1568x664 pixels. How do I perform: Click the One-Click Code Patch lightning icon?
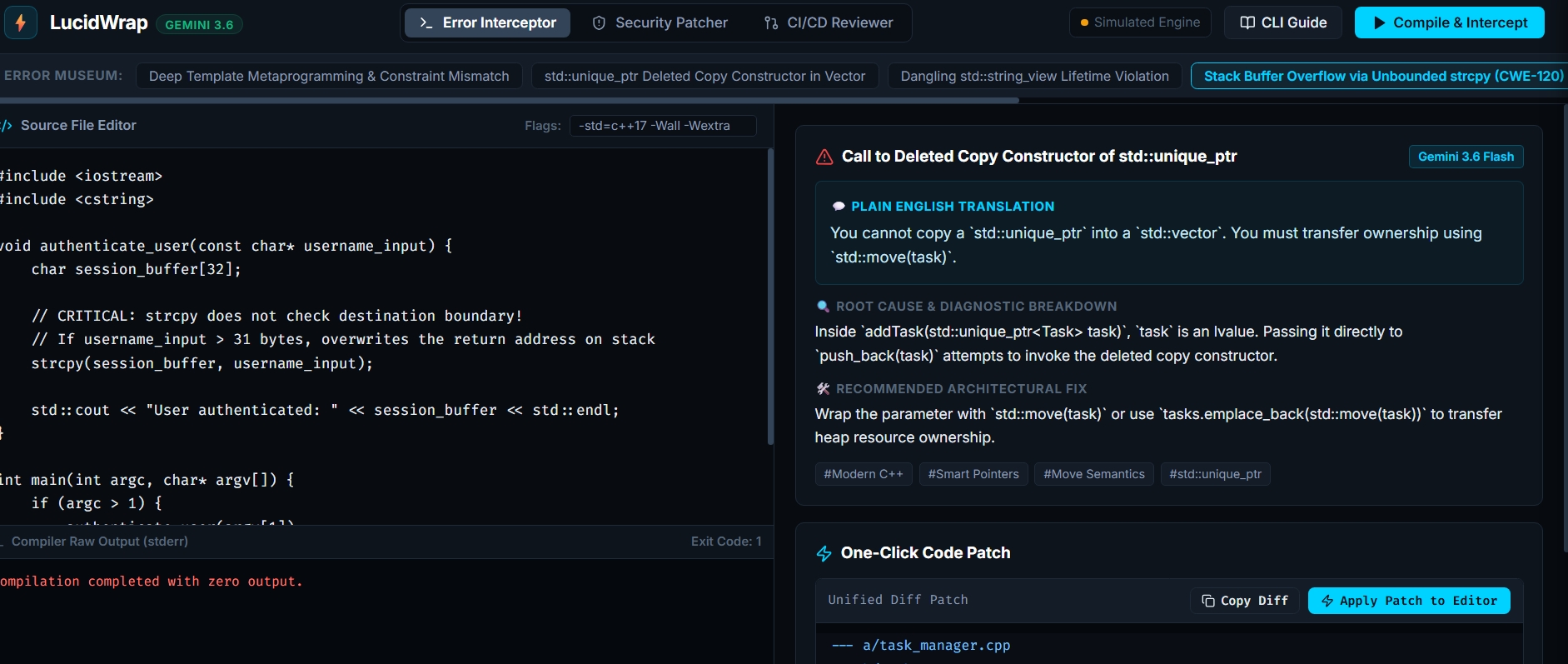coord(824,553)
